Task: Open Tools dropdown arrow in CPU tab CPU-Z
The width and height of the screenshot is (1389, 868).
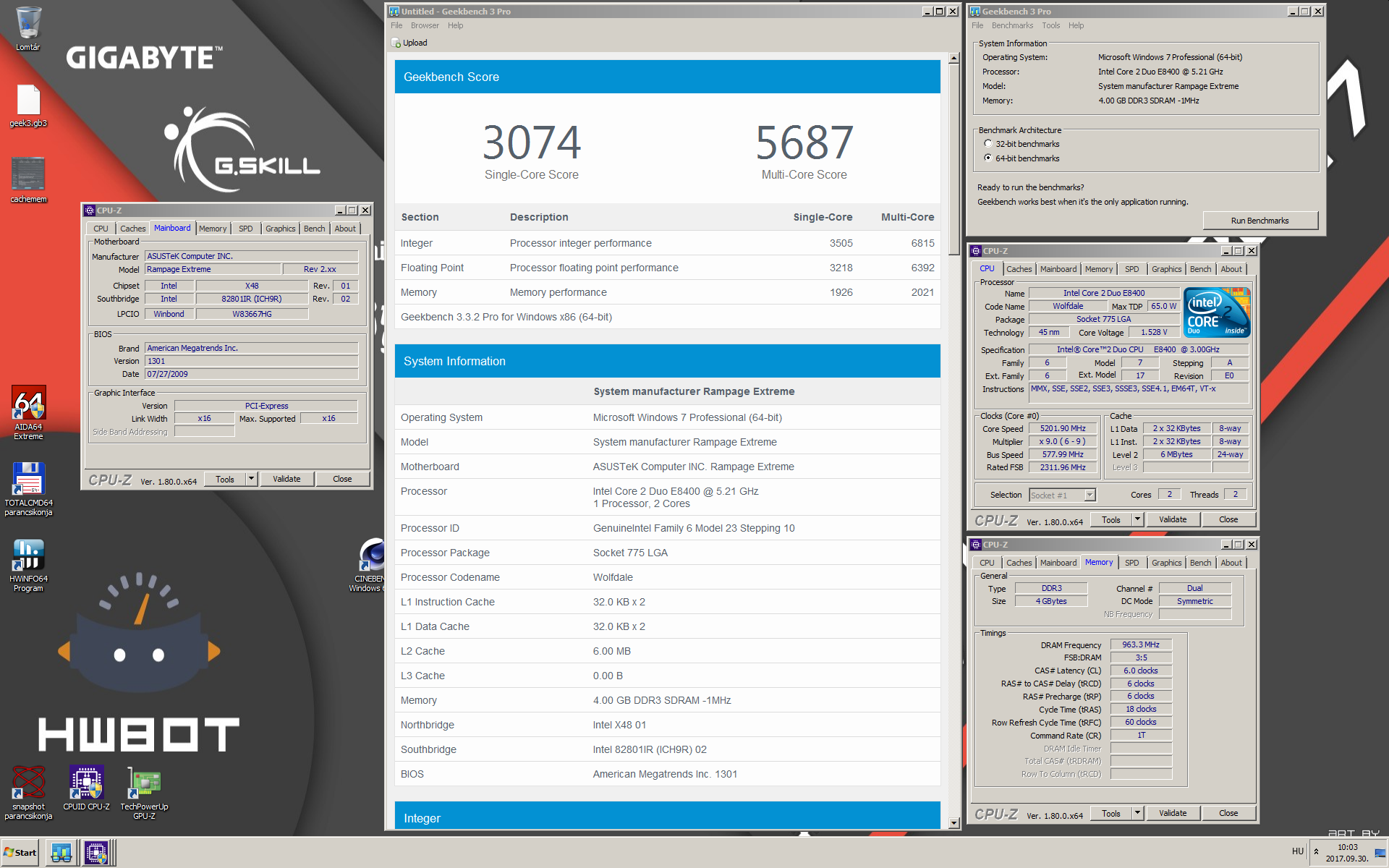Action: pos(1137,519)
